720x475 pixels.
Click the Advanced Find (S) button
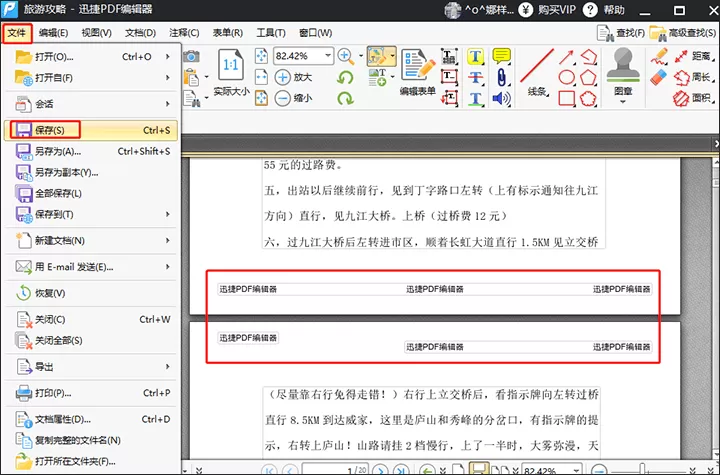click(x=682, y=33)
